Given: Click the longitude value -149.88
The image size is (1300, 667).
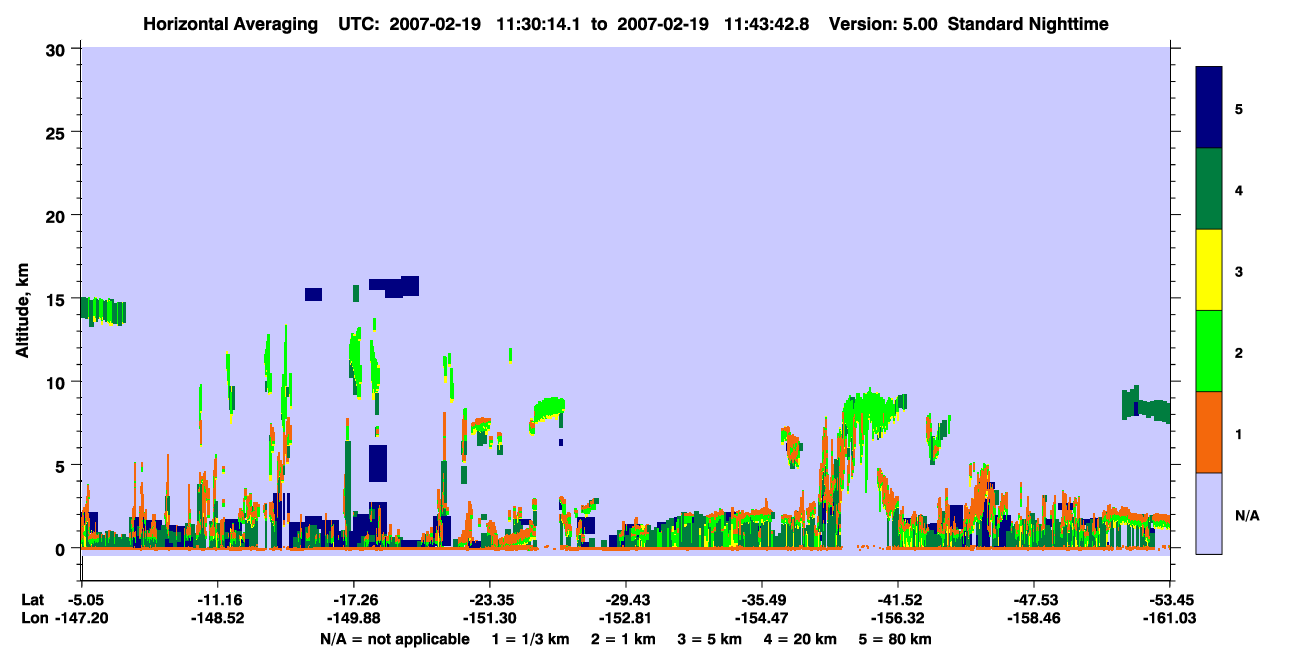Looking at the screenshot, I should [x=354, y=619].
